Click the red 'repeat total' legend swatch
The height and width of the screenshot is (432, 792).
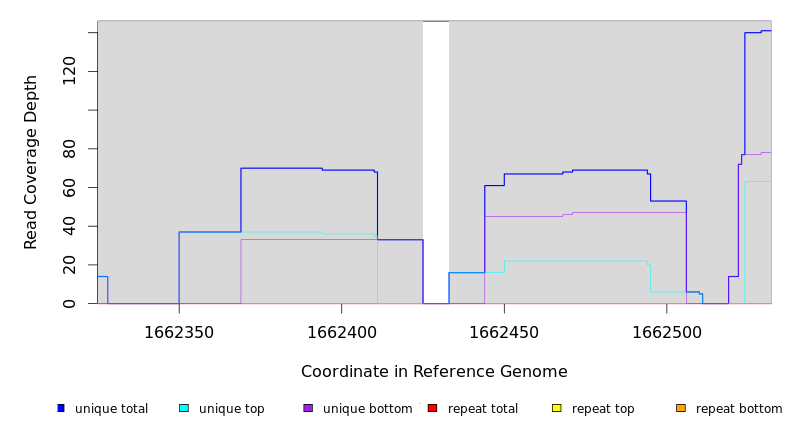(432, 408)
